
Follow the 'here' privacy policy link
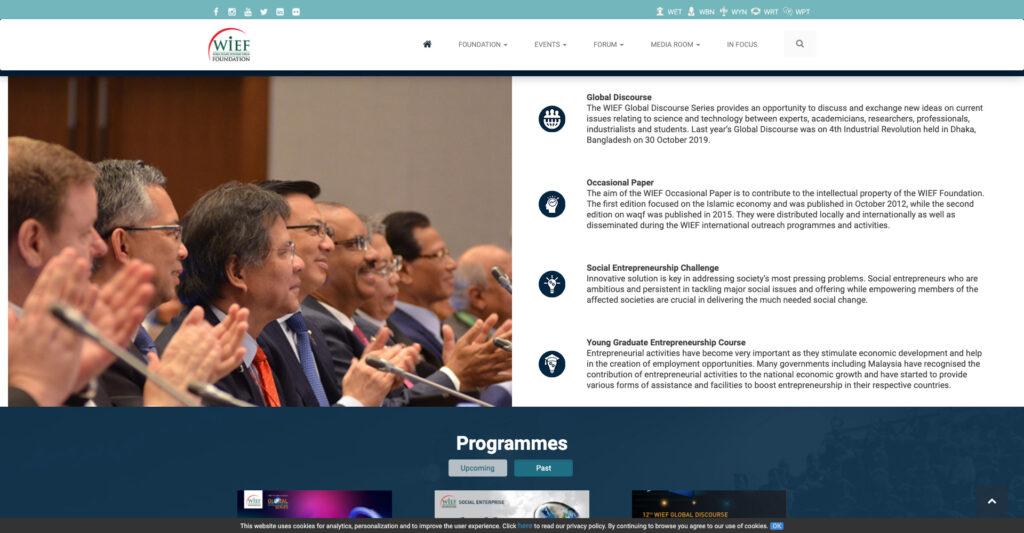point(524,526)
